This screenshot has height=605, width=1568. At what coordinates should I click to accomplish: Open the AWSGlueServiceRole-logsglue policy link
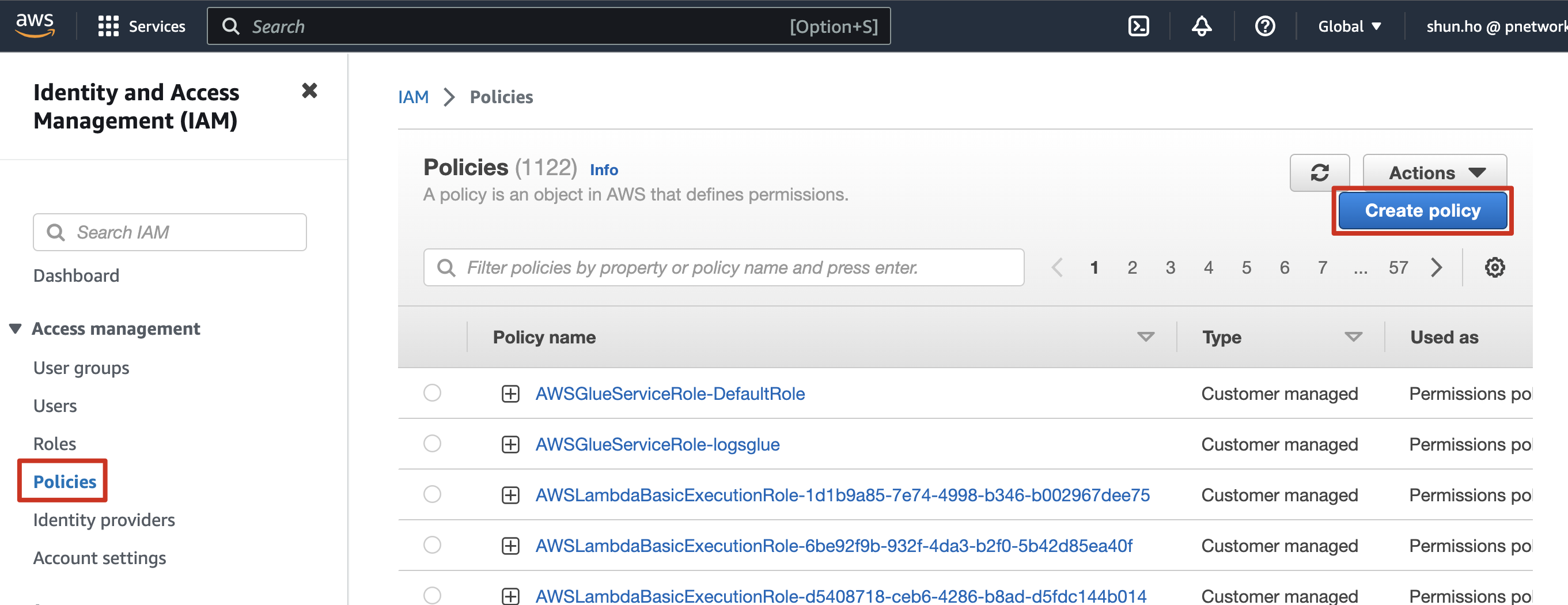tap(657, 444)
